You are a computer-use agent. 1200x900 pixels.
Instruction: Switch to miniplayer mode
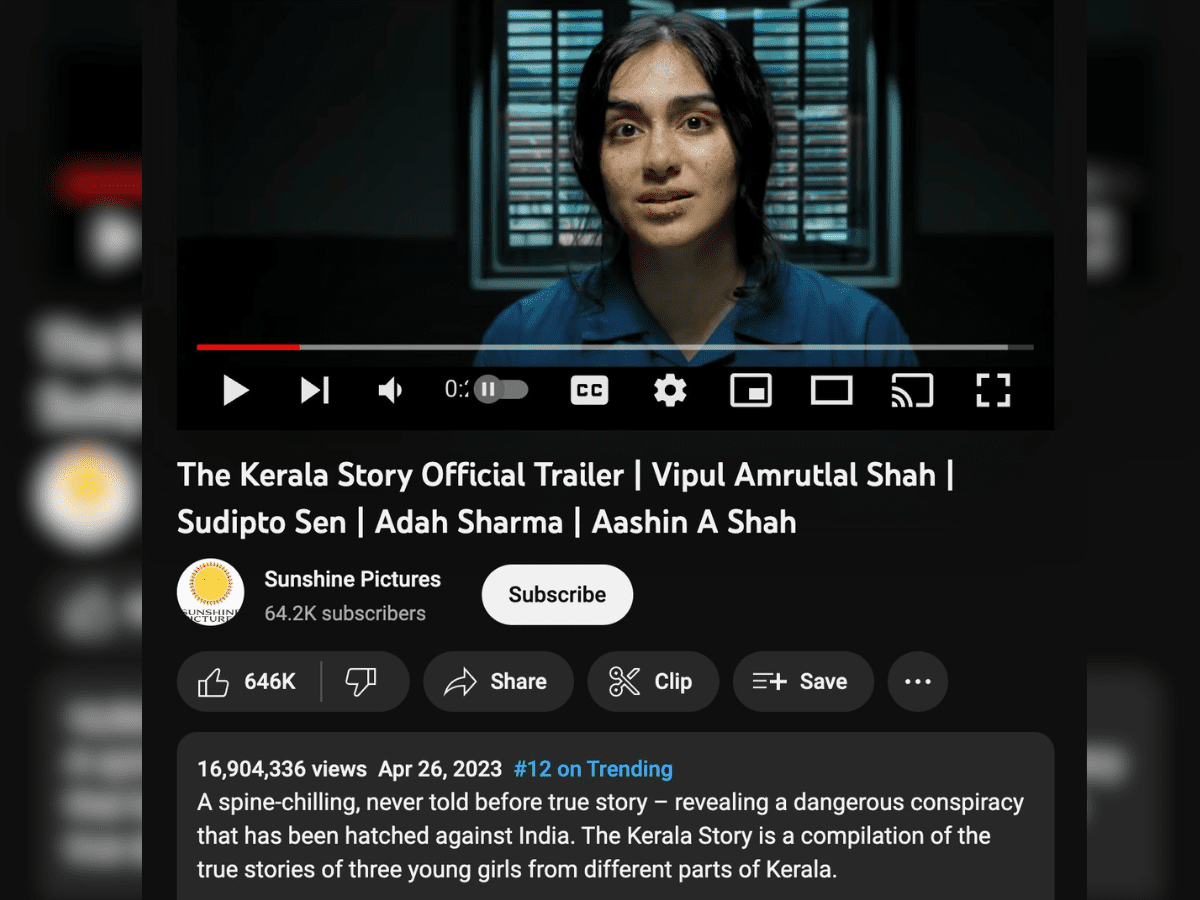[x=751, y=390]
